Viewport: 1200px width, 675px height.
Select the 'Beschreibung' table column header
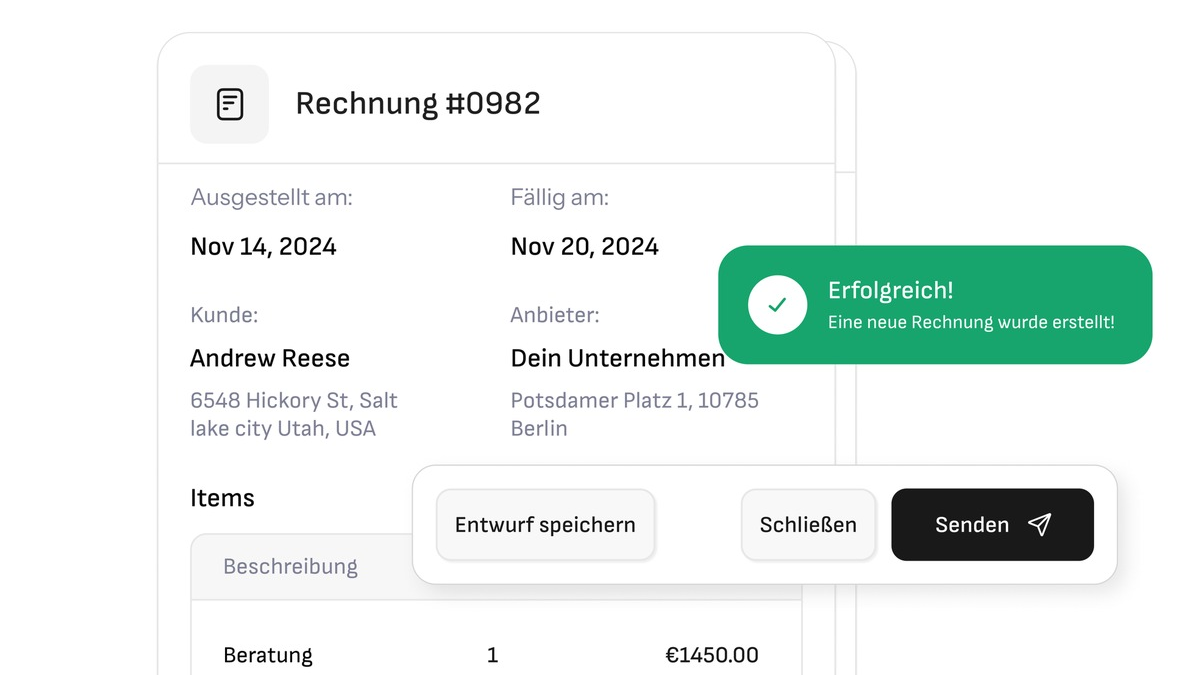tap(289, 566)
